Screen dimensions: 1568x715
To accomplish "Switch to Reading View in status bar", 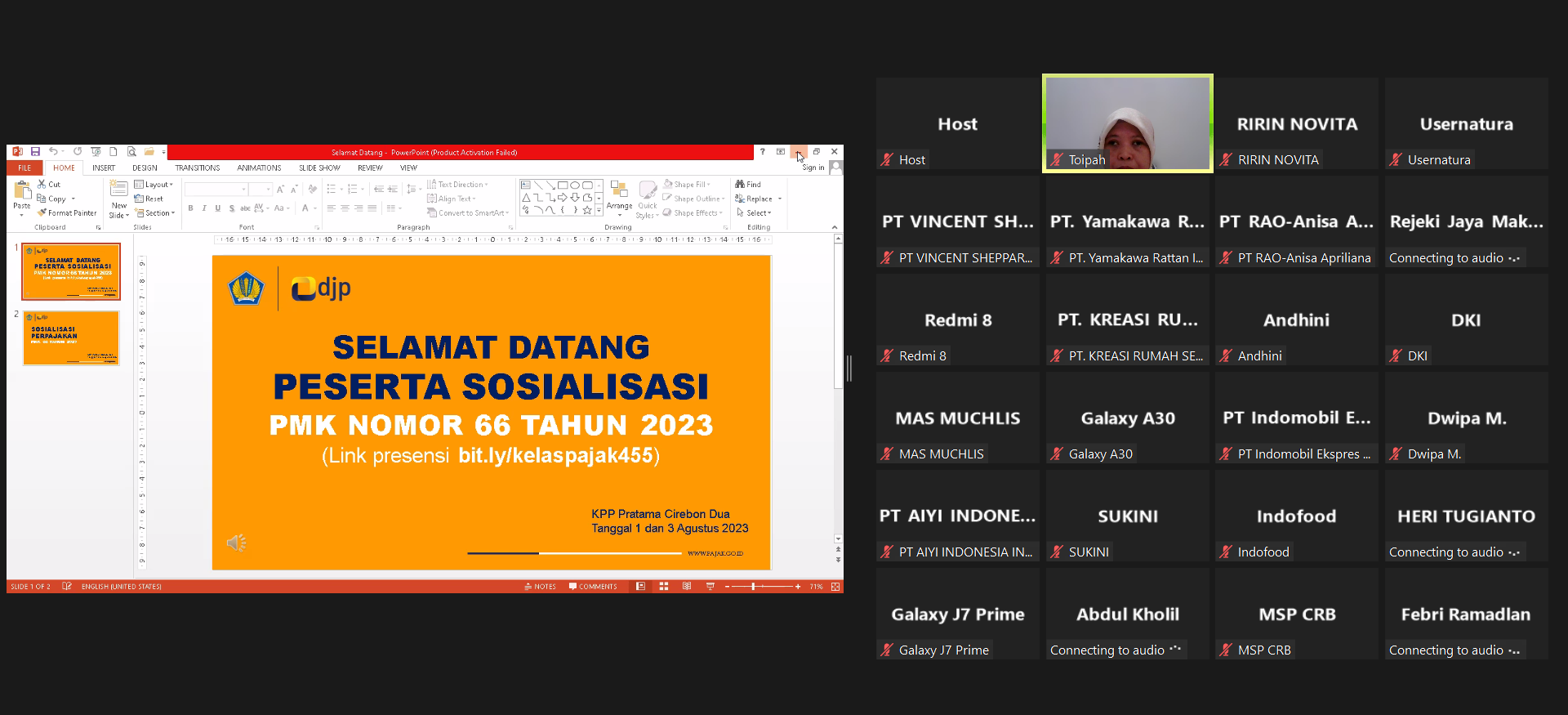I will (687, 587).
